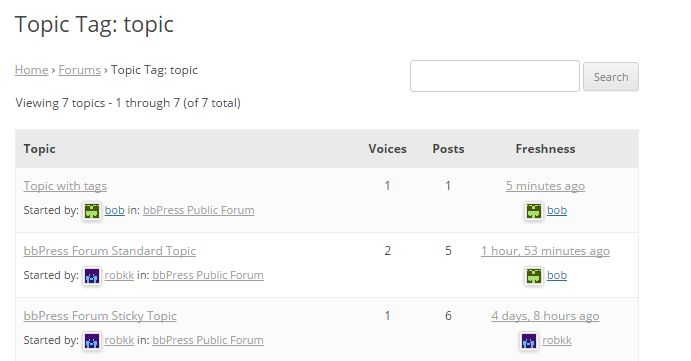
Task: Click bob's avatar beside Topic with tags author
Action: tap(92, 211)
